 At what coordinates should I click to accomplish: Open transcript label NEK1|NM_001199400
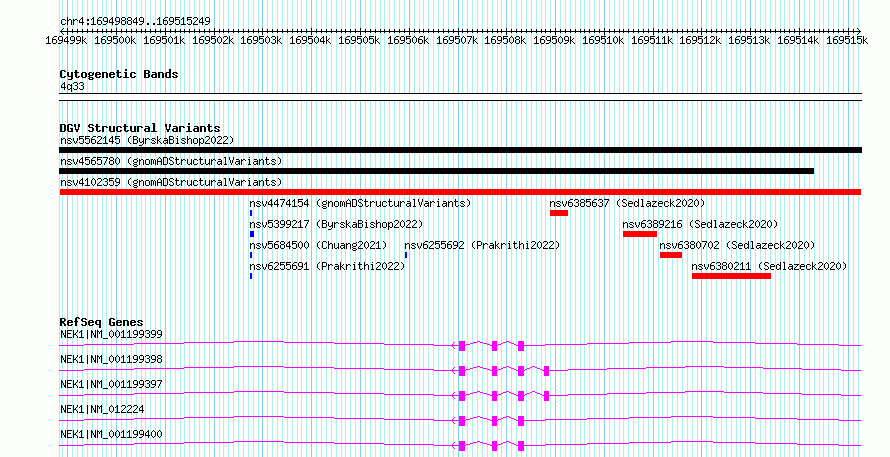[111, 434]
